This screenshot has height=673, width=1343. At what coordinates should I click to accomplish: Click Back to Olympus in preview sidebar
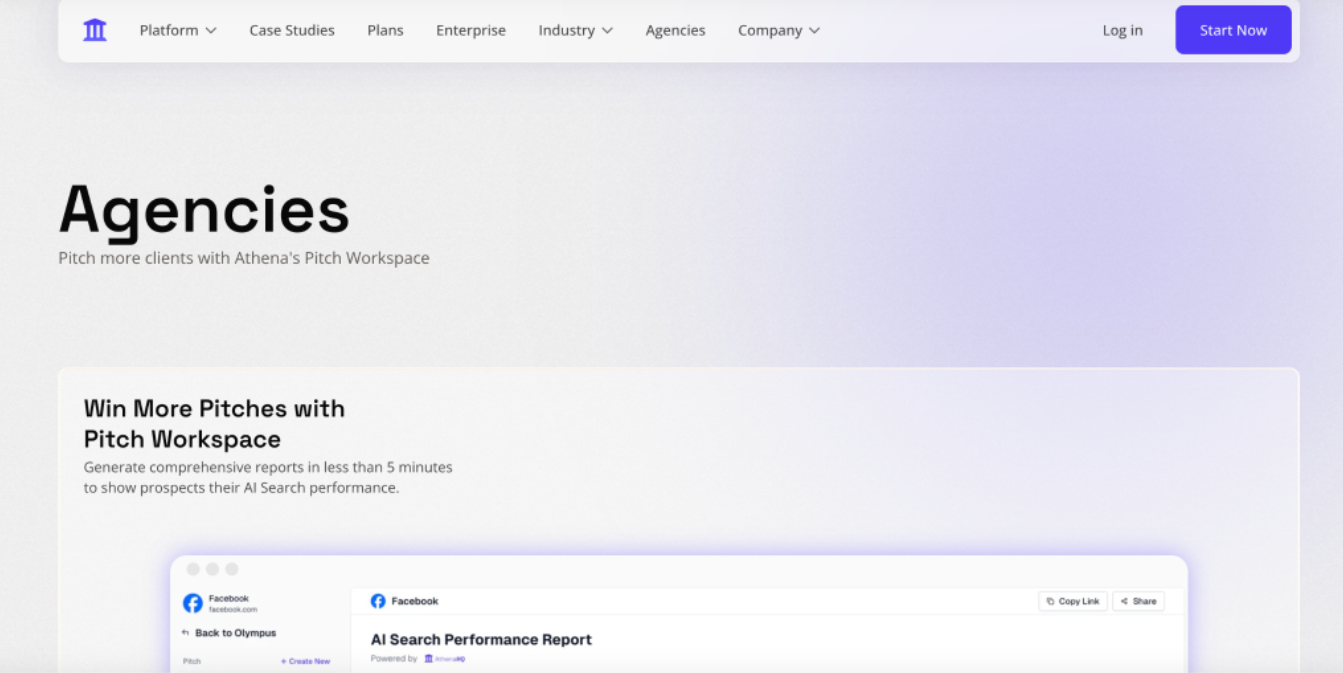click(229, 633)
